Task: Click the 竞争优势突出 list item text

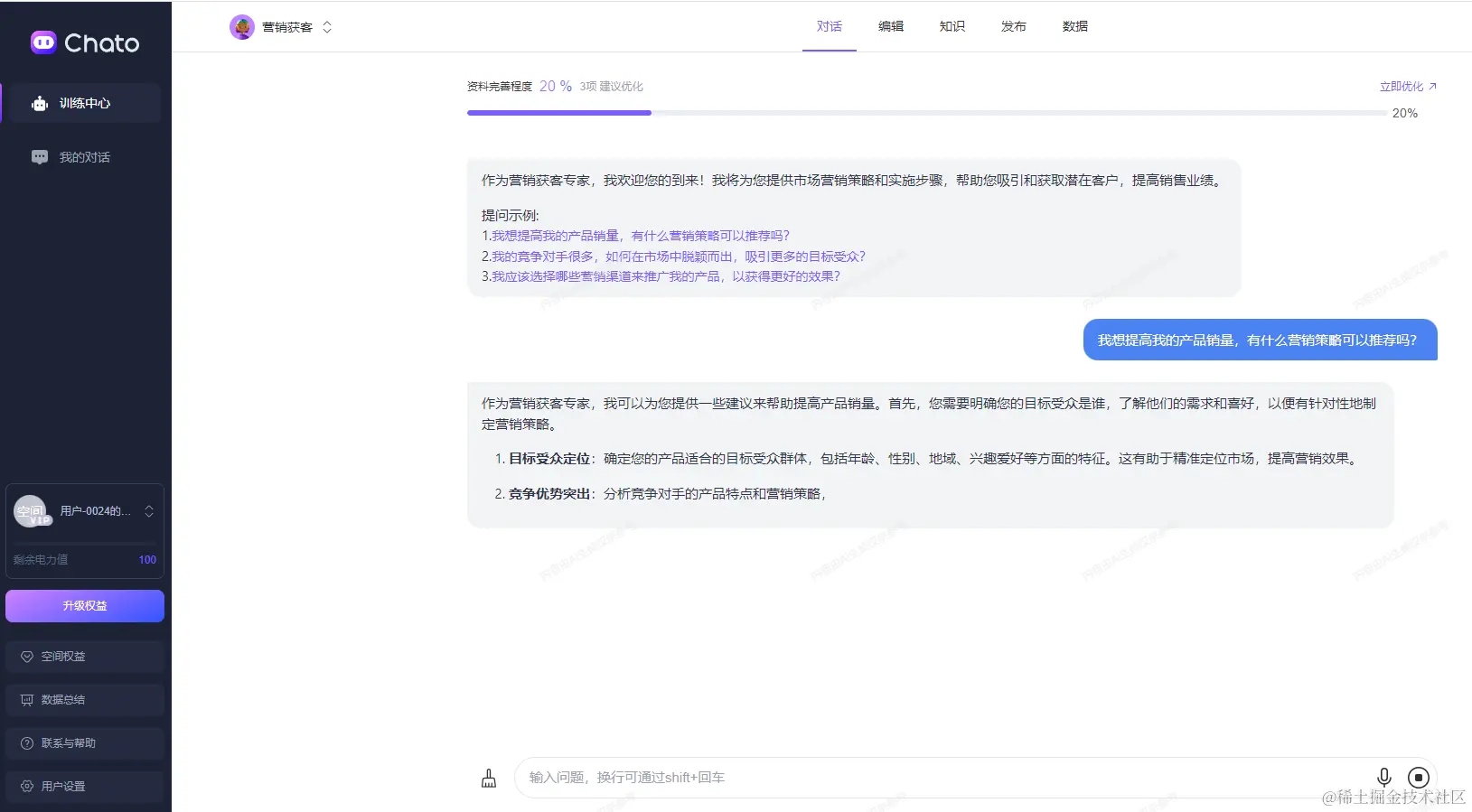Action: click(668, 494)
